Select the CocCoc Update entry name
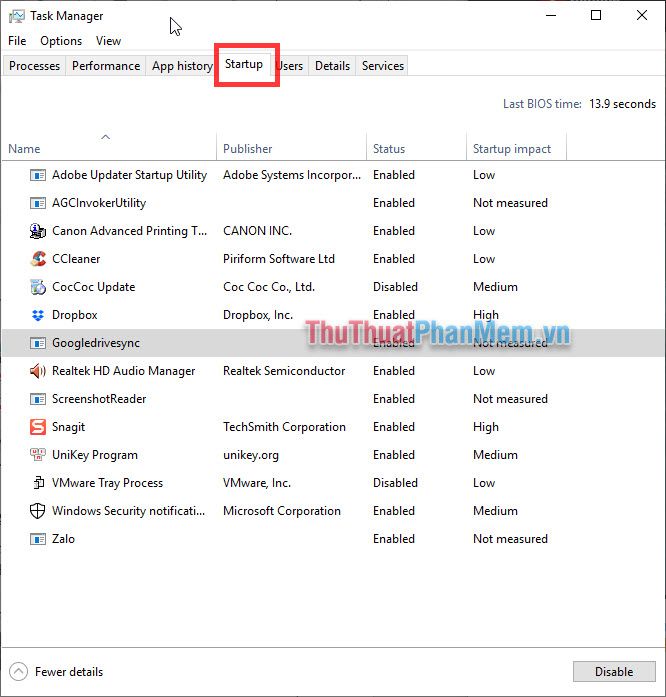Viewport: 666px width, 697px height. [x=93, y=287]
